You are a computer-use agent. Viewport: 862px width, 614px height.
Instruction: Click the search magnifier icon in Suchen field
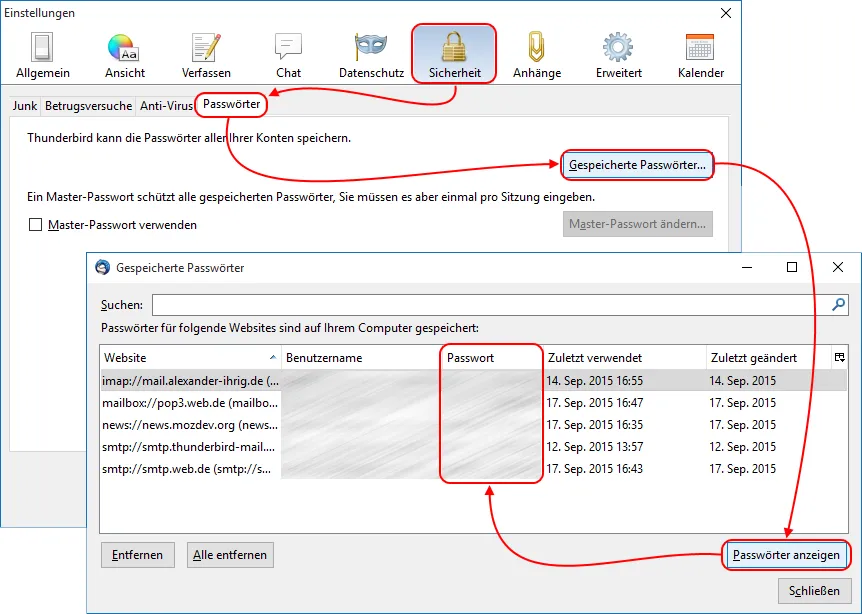coord(838,304)
